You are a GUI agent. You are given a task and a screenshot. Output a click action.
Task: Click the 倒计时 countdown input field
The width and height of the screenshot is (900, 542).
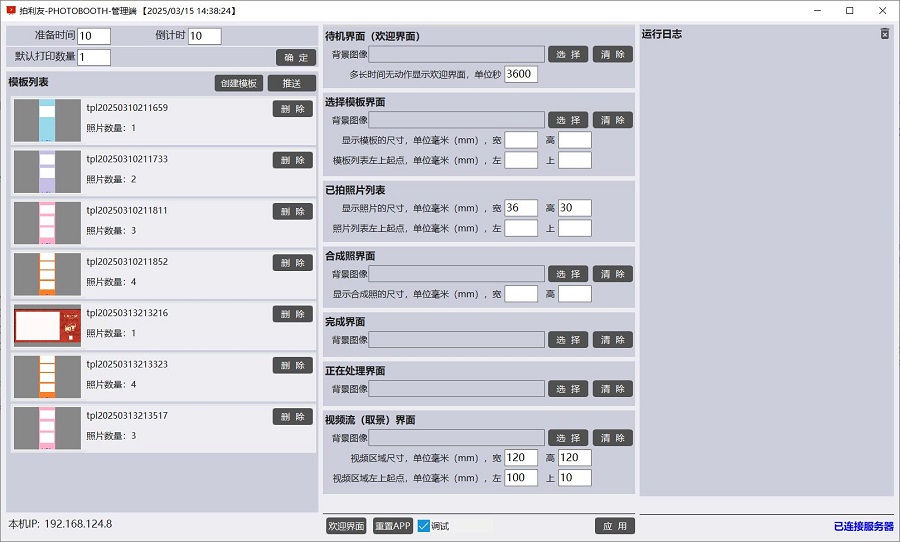click(x=204, y=36)
